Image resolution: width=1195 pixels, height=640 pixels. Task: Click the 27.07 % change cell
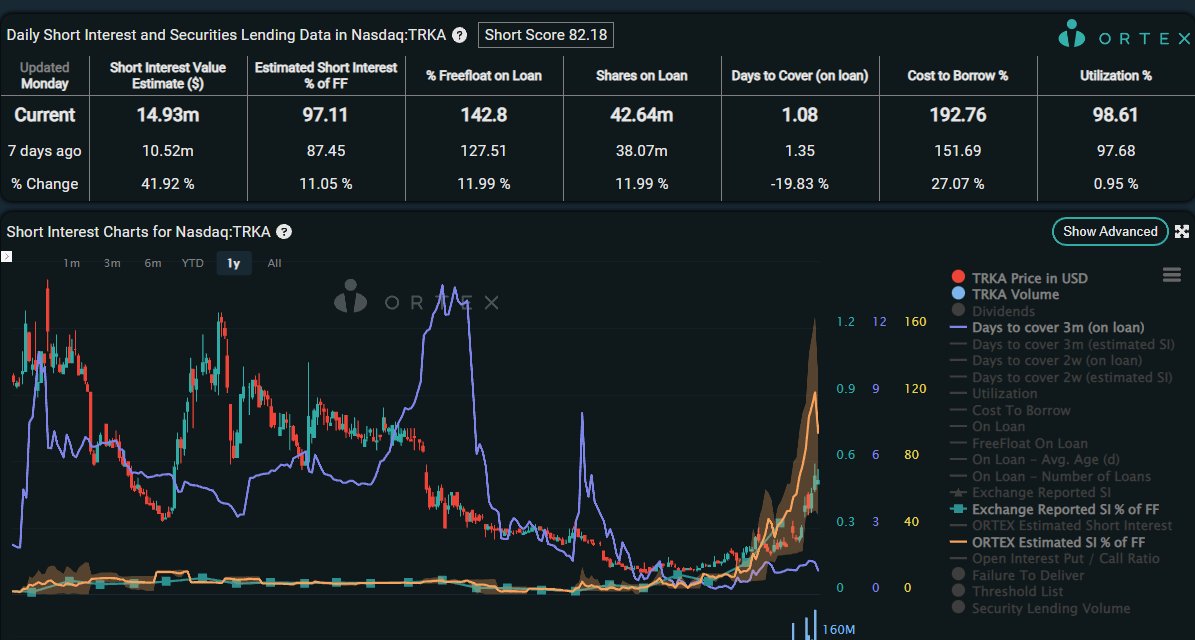point(958,184)
